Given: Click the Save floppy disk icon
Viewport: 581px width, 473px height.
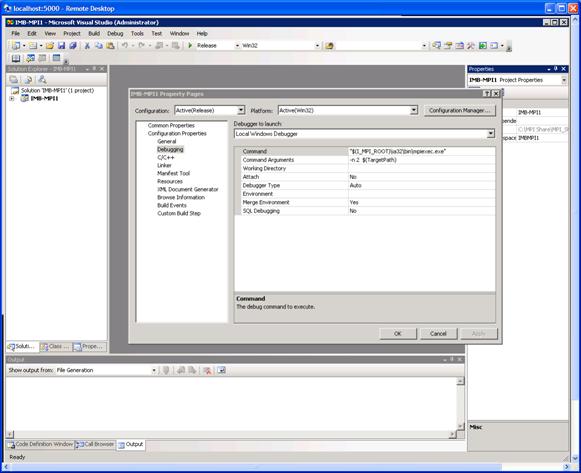Looking at the screenshot, I should pyautogui.click(x=62, y=46).
